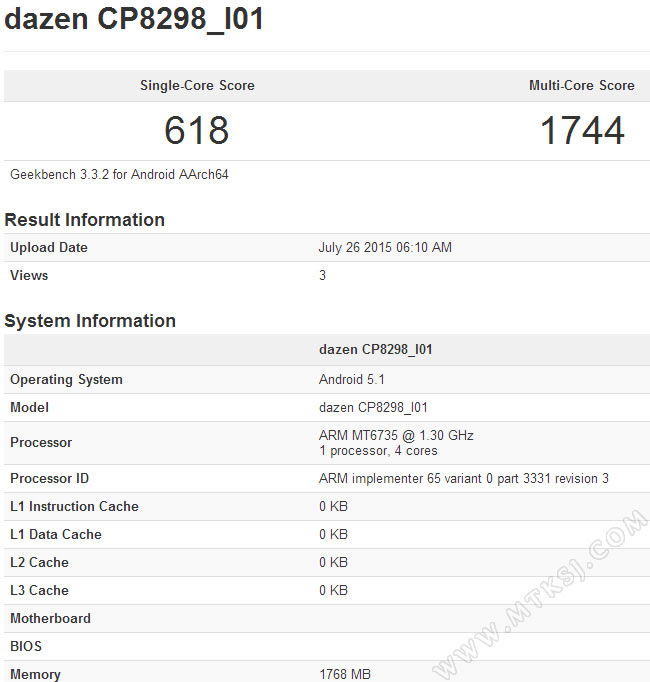The width and height of the screenshot is (650, 682).
Task: Select the L2 Cache 0 KB value
Action: 333,562
